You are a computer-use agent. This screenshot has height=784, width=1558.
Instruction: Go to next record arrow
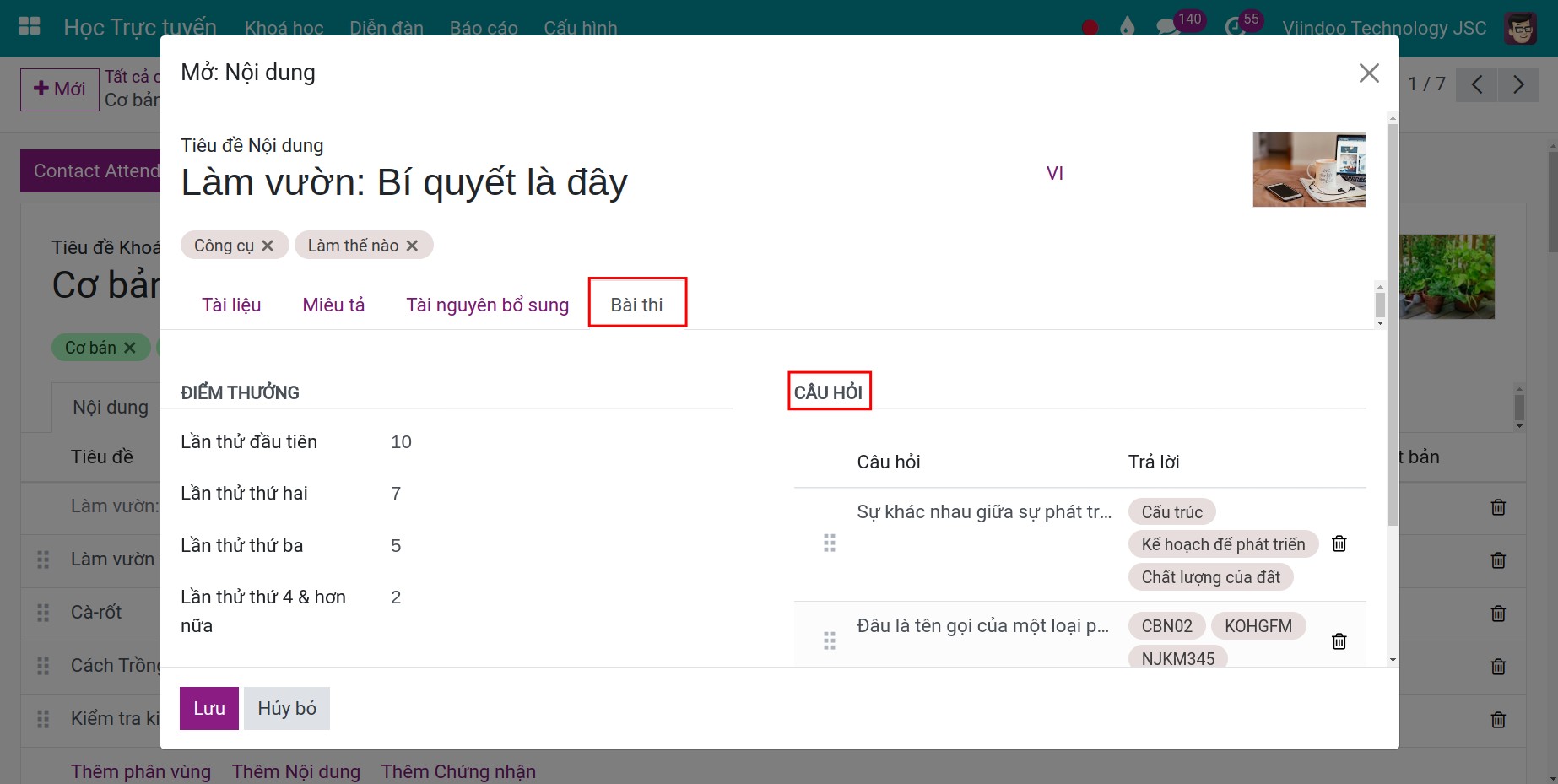coord(1518,84)
